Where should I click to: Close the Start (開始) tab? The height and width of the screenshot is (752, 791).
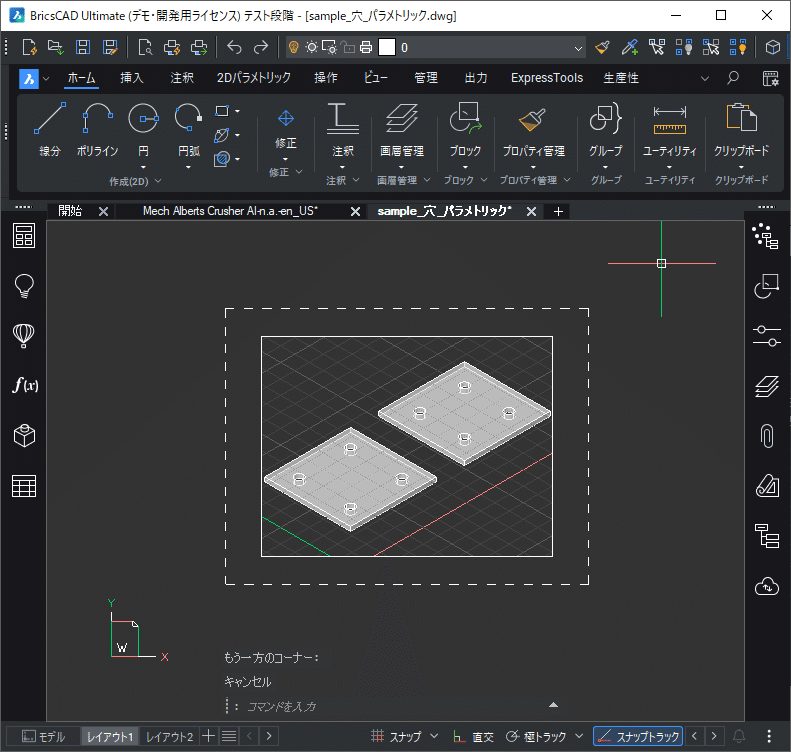coord(103,212)
